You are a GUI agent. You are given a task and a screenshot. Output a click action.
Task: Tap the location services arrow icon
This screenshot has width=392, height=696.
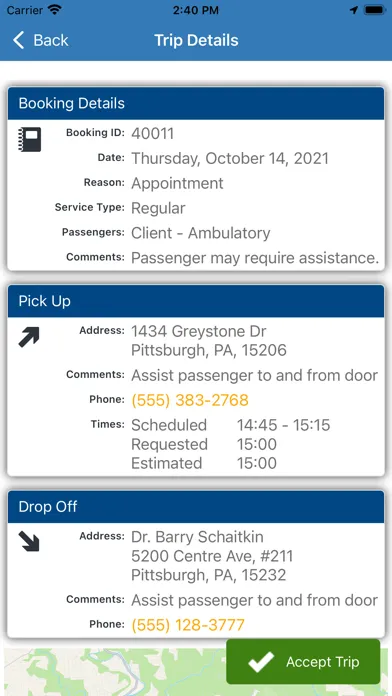pyautogui.click(x=354, y=10)
